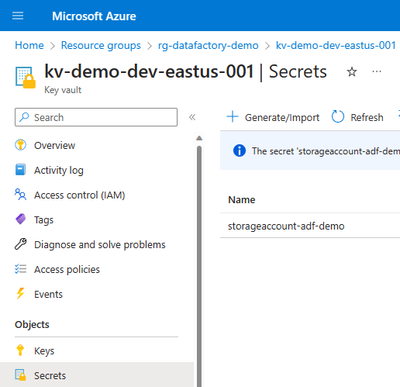Open Activity log in sidebar
Screen dimensions: 400x387
tap(59, 170)
